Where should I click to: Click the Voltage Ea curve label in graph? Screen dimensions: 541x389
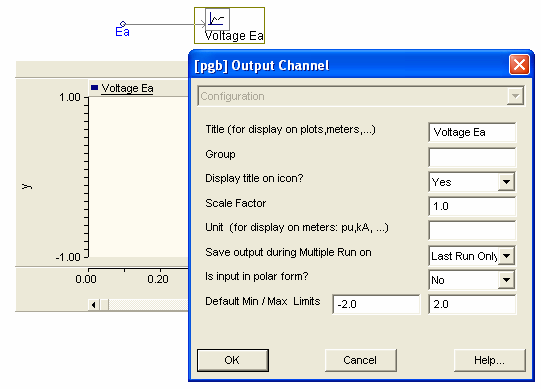127,88
